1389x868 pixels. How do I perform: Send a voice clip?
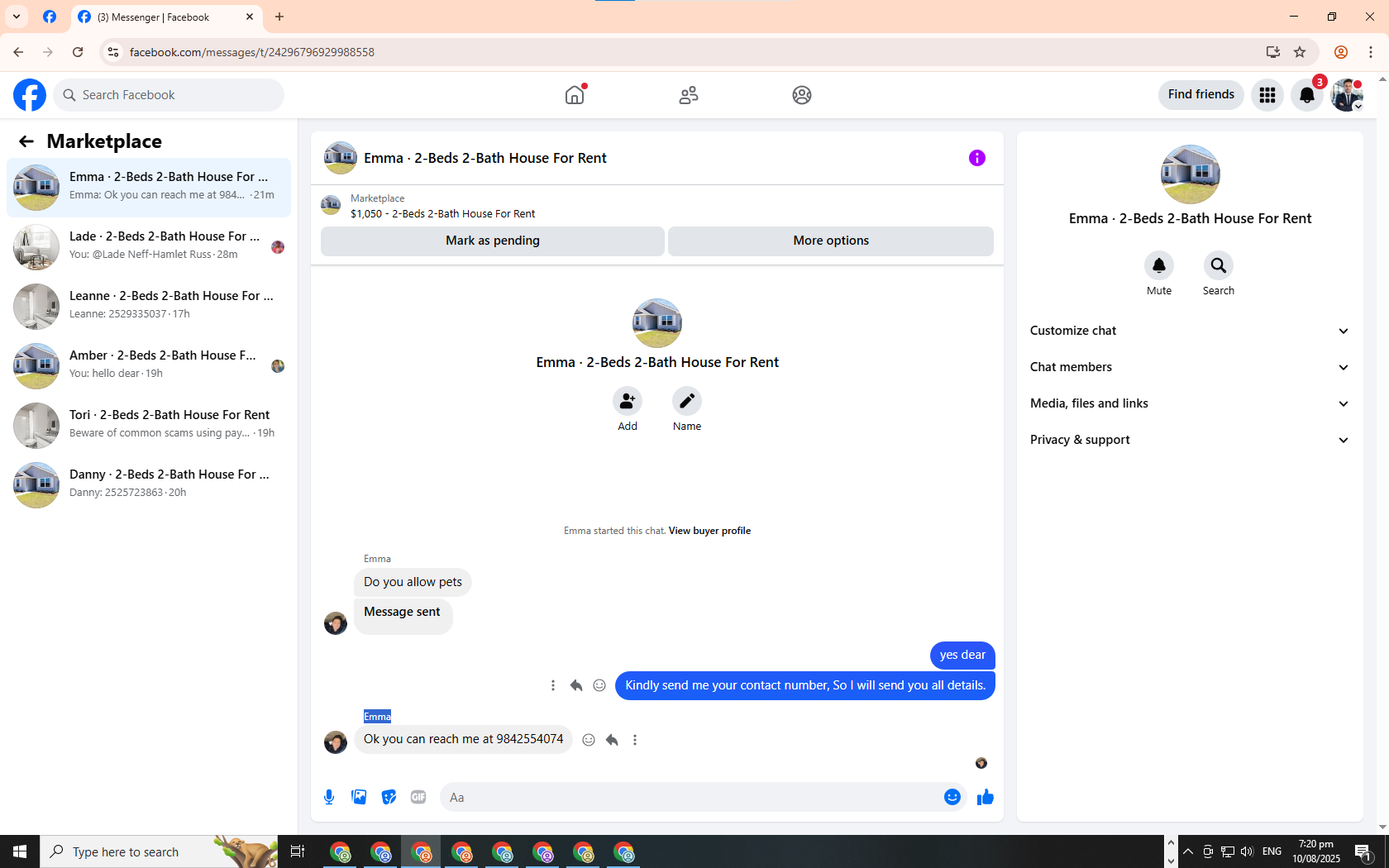[329, 797]
